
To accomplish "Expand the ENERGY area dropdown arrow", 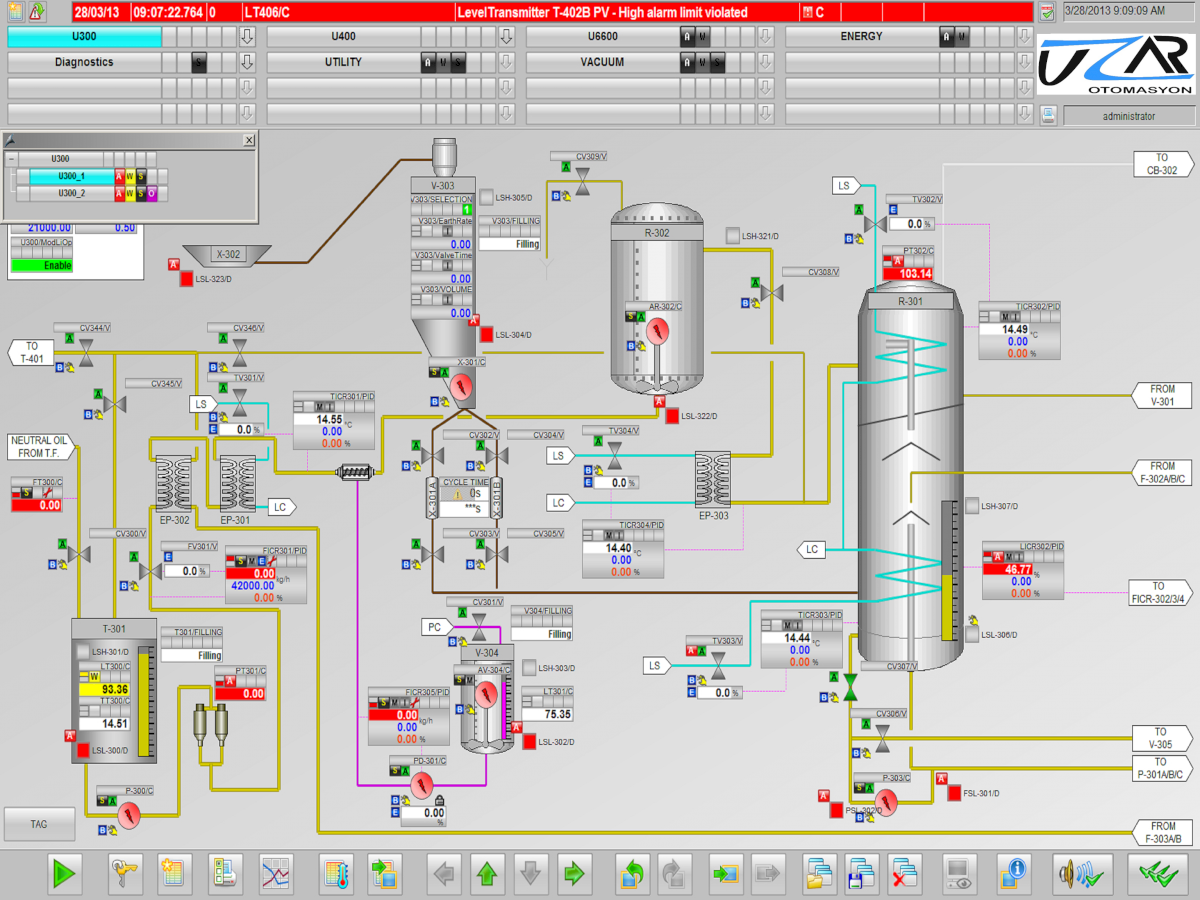I will [1026, 37].
